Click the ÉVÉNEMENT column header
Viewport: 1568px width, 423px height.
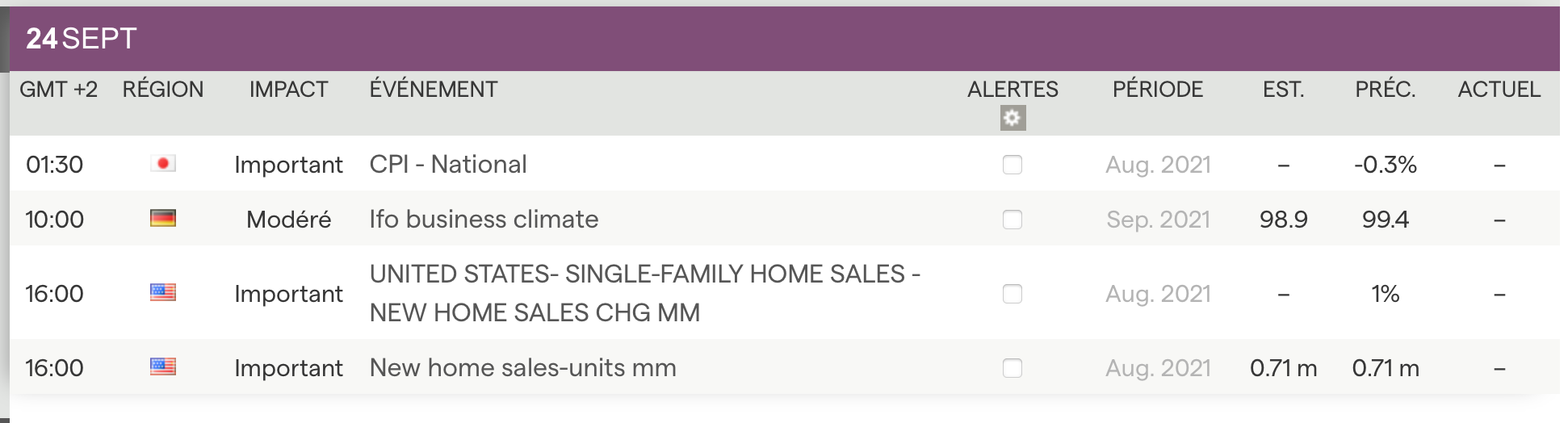point(434,90)
